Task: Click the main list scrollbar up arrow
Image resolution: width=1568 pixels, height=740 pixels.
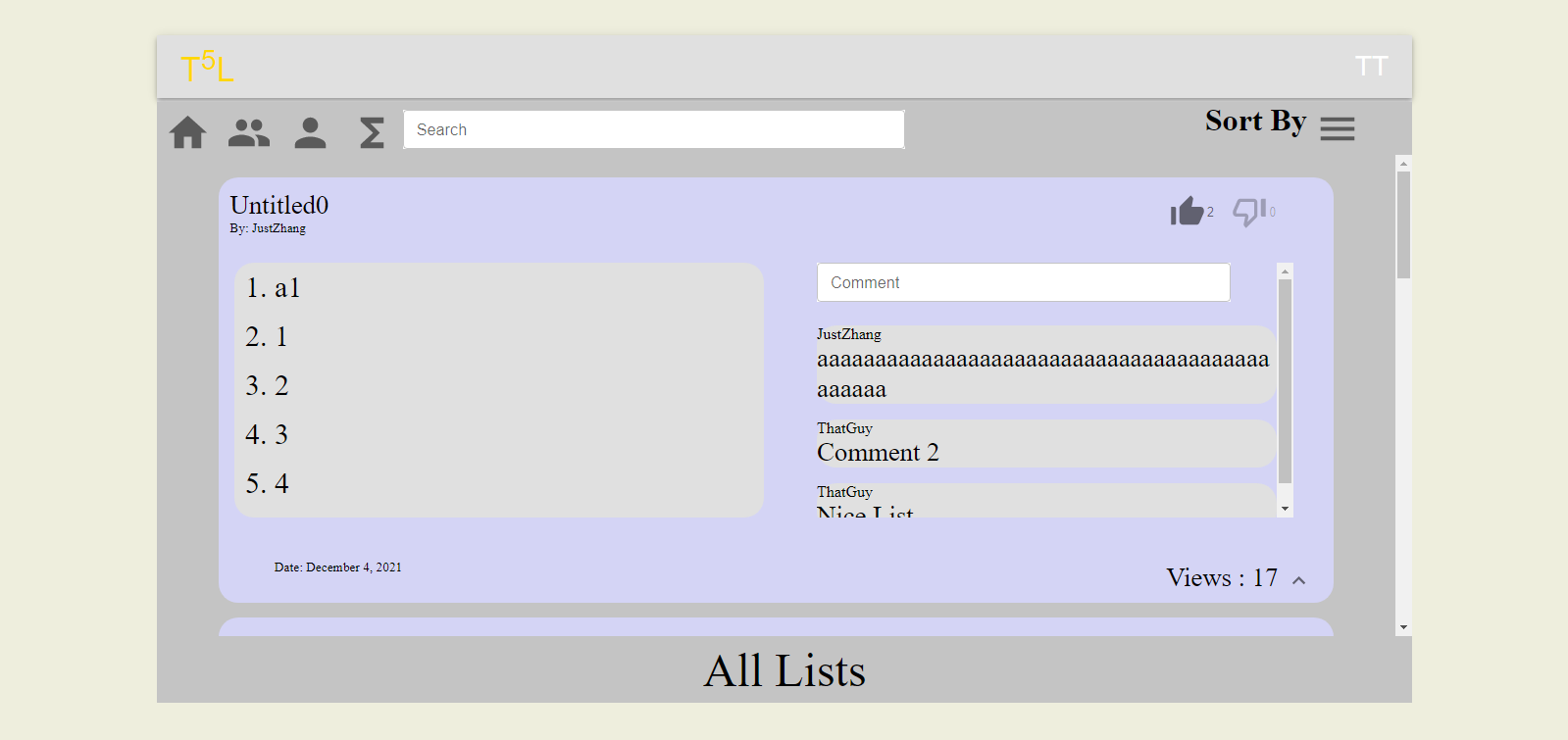Action: point(1404,164)
